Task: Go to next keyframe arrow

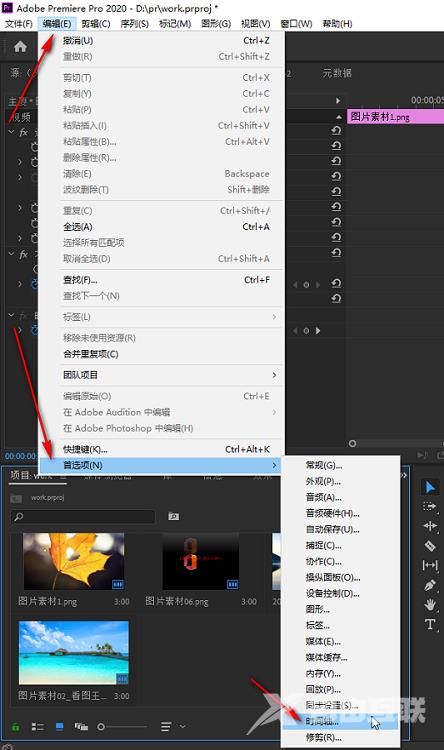Action: click(318, 331)
